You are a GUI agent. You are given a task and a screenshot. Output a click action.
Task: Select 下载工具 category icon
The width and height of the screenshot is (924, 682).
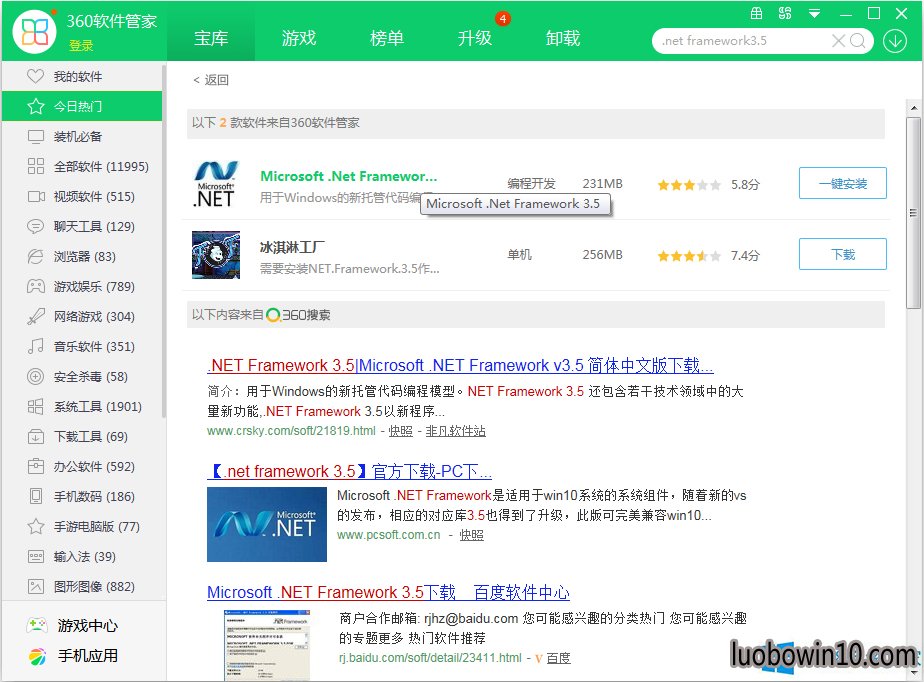[36, 436]
